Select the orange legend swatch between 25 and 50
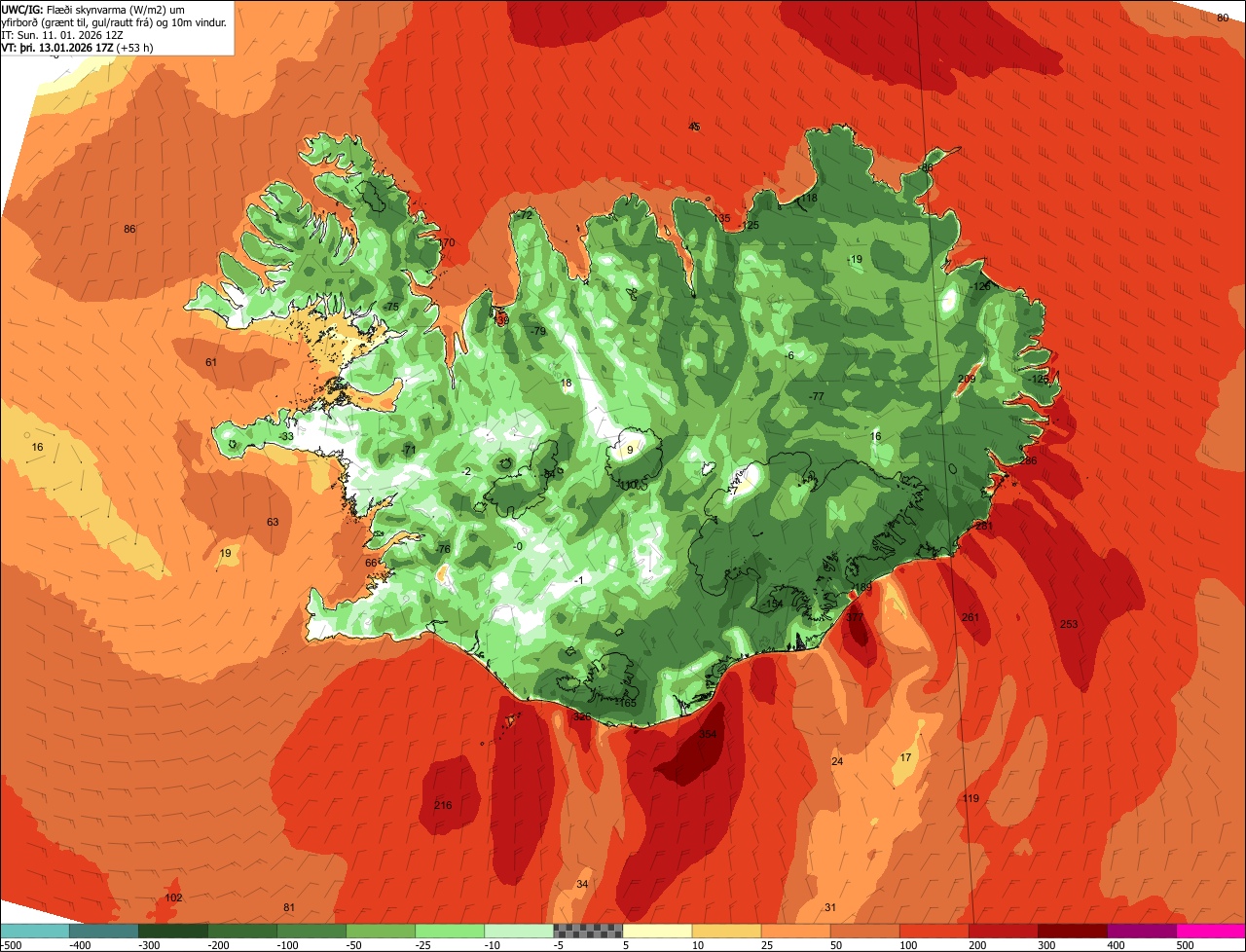 [x=795, y=932]
